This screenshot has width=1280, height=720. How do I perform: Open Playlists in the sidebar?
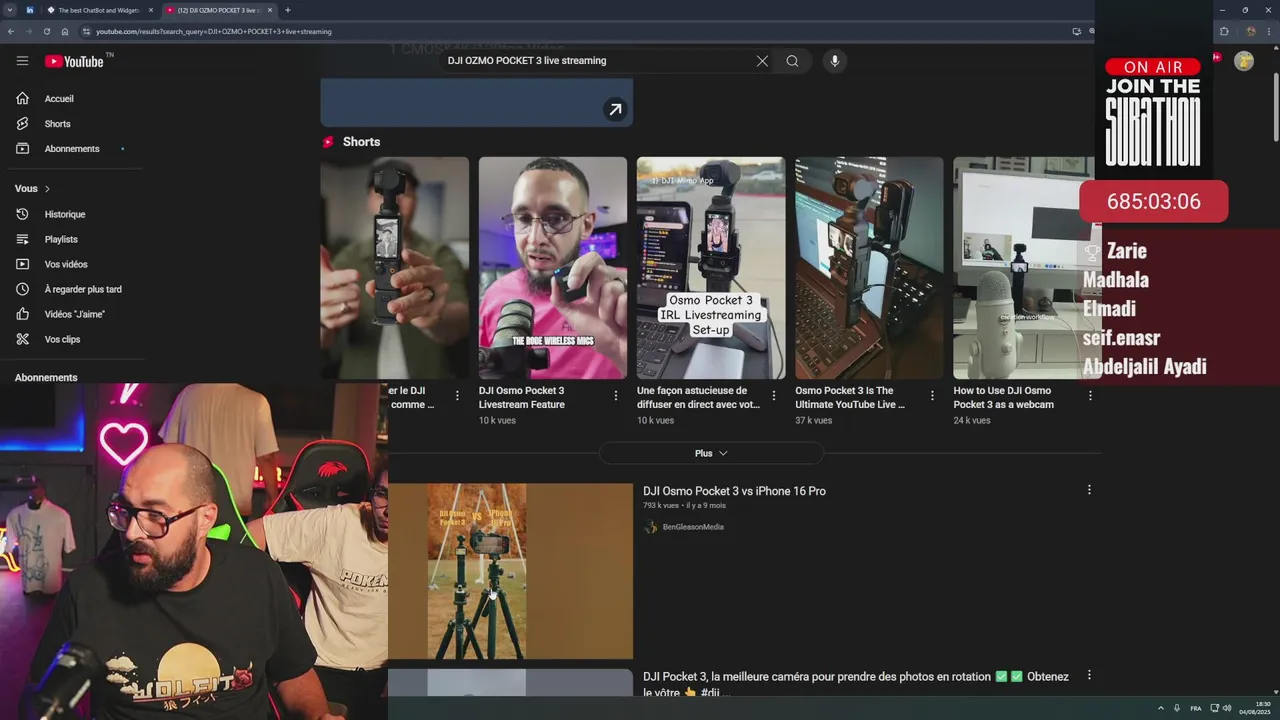(x=61, y=239)
